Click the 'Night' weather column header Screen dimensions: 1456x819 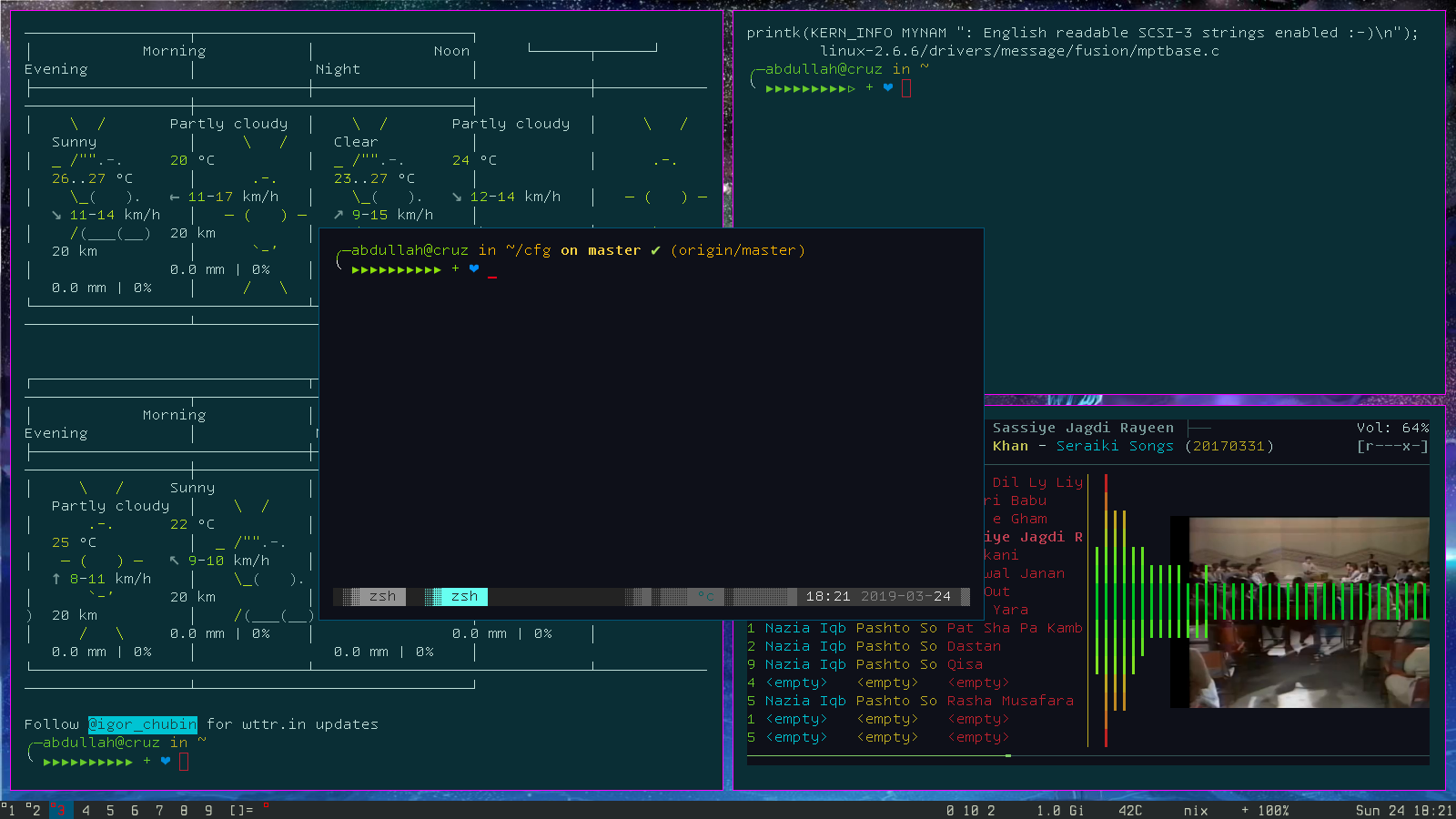[x=338, y=69]
